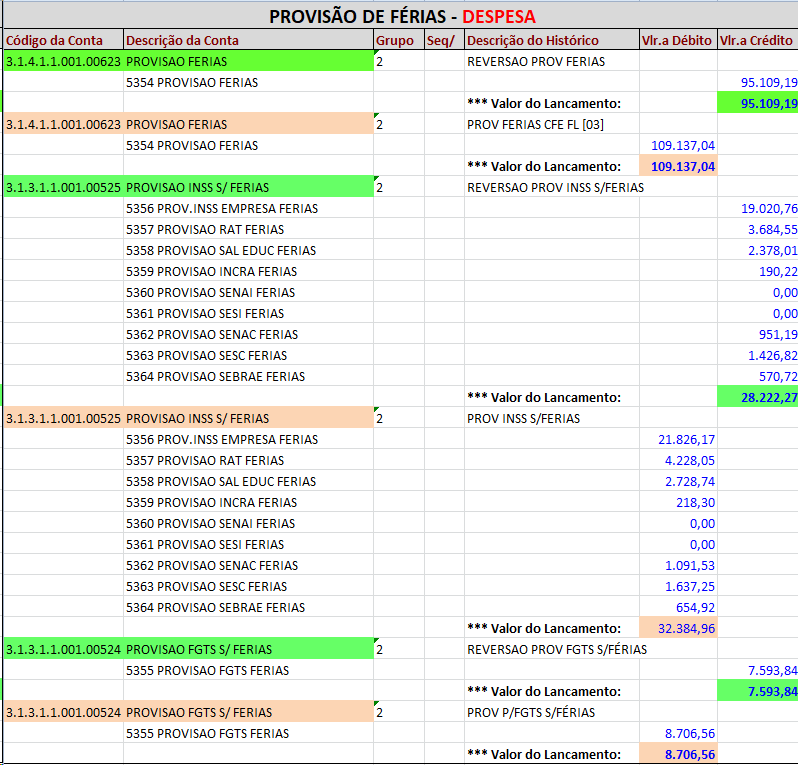Click the 32.384,96 debit total cell

677,628
